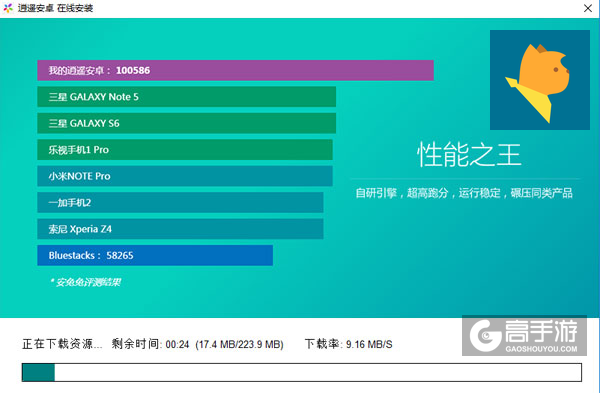
Task: Select the Bluestacks: 58265 bar
Action: pyautogui.click(x=155, y=255)
